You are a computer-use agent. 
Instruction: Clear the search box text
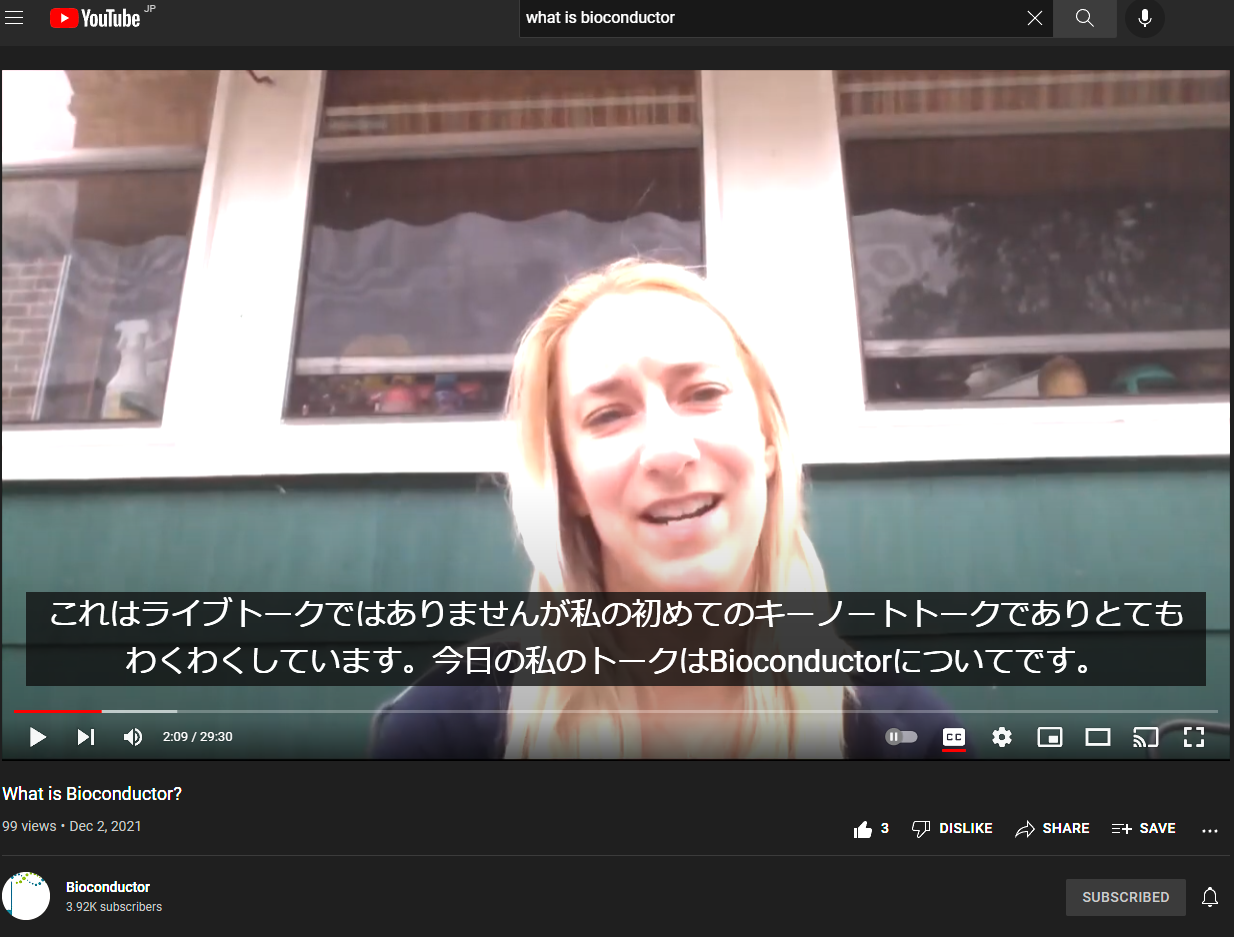click(1035, 18)
